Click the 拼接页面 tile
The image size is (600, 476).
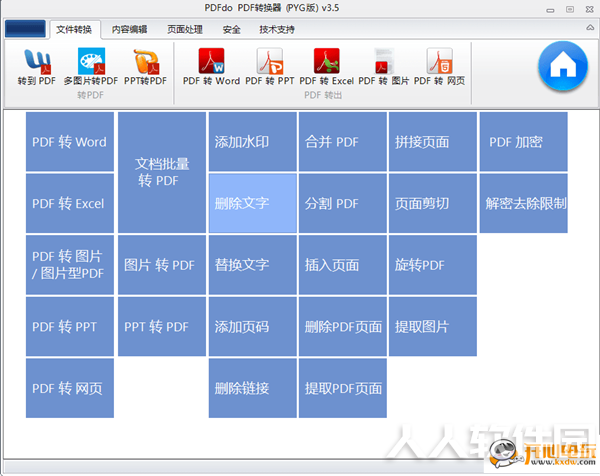[433, 142]
